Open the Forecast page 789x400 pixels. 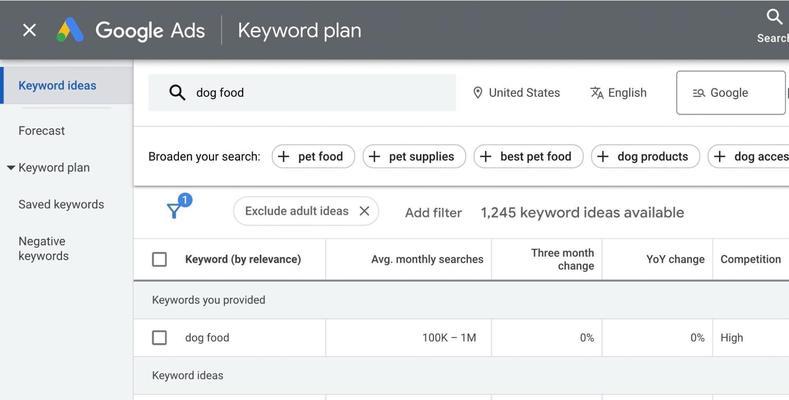(42, 131)
